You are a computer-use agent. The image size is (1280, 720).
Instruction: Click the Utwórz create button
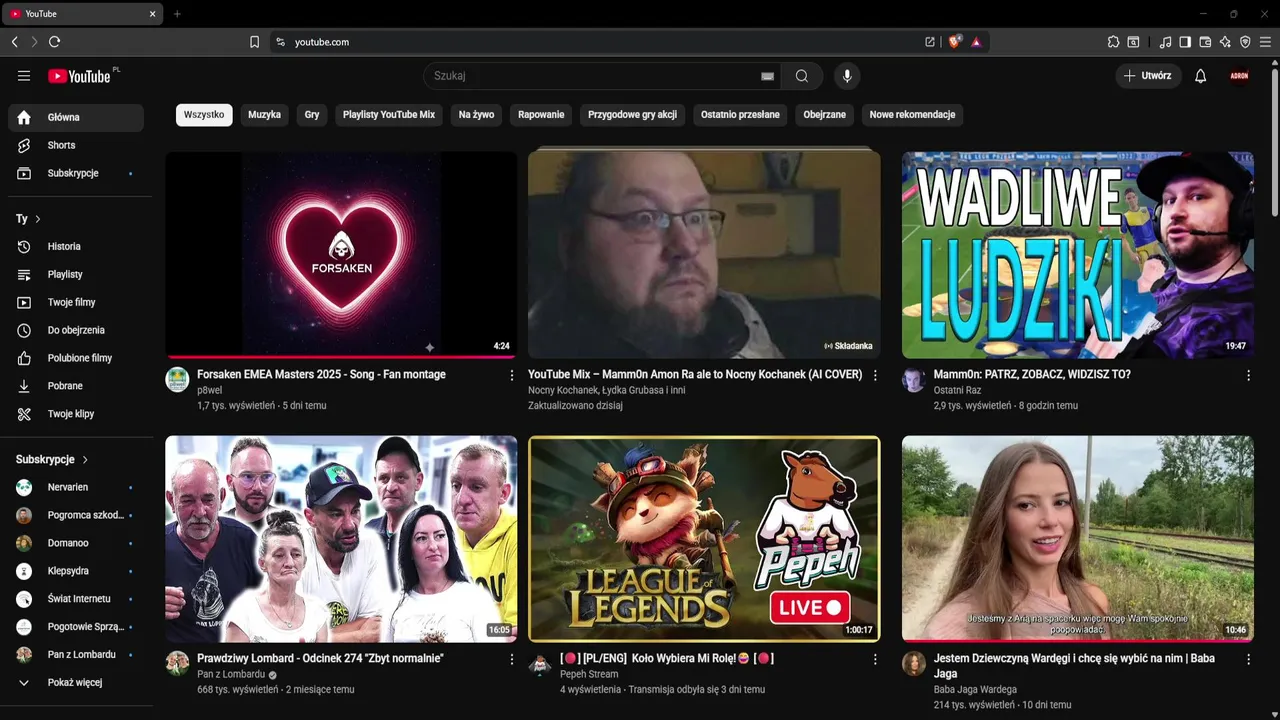[x=1148, y=76]
